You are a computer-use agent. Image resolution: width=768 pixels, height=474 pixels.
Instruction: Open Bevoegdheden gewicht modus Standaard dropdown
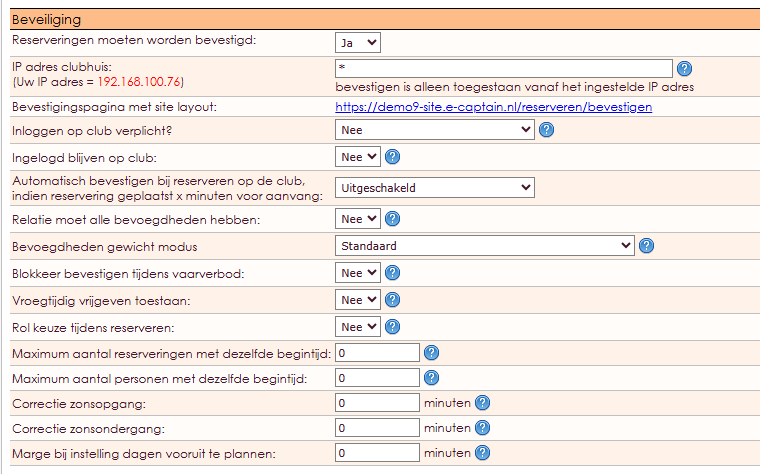[485, 246]
